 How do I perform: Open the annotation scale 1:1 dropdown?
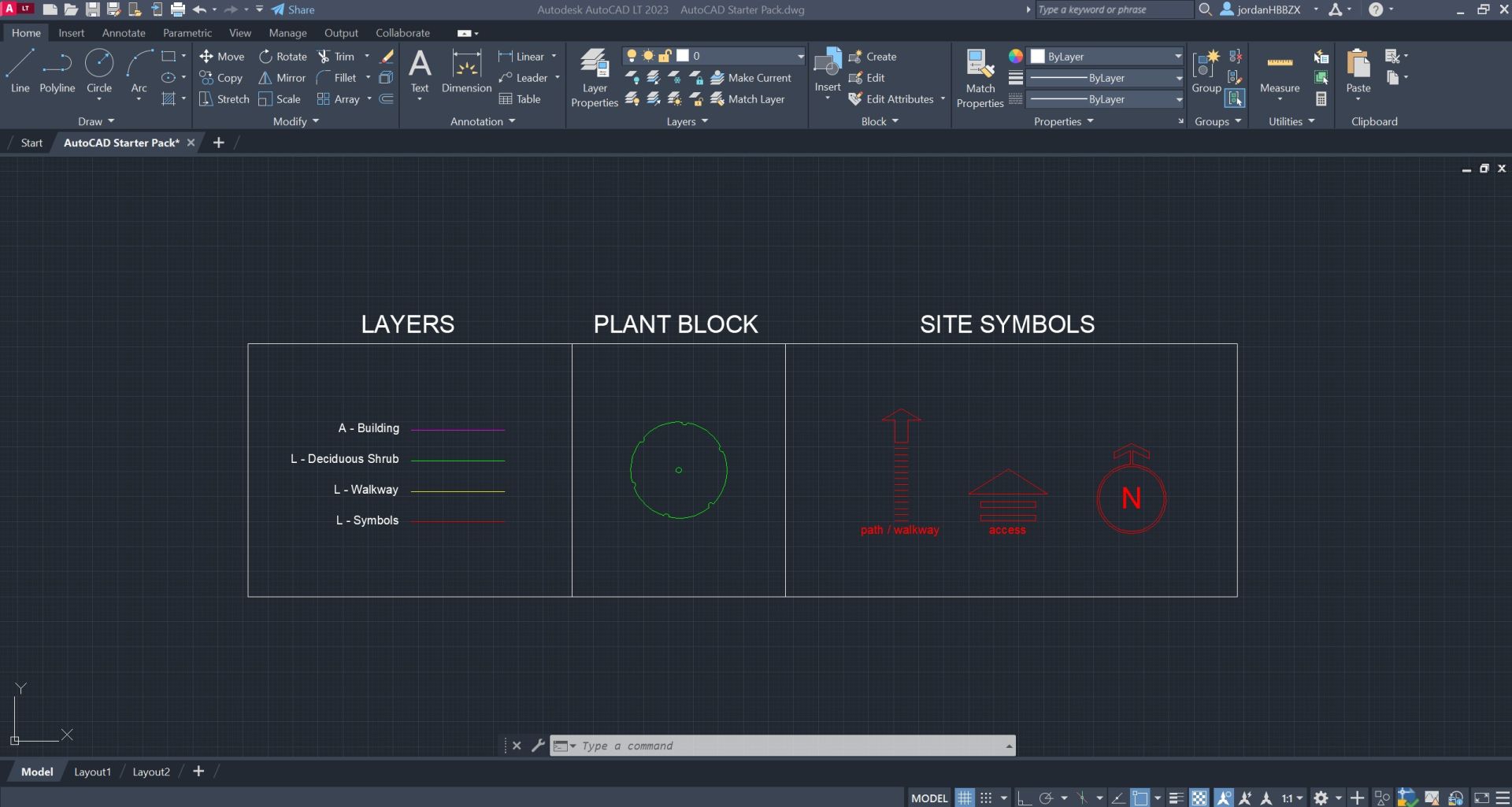tap(1291, 798)
